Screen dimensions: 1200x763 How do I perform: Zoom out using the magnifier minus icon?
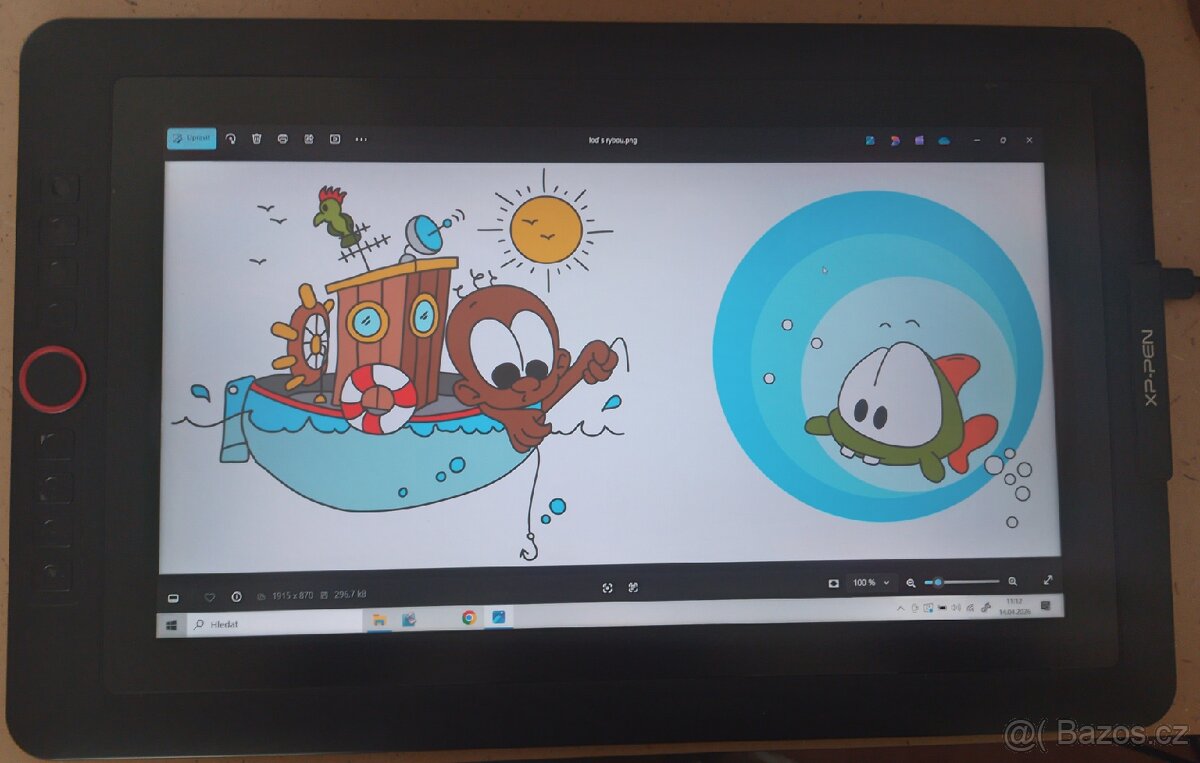coord(910,581)
